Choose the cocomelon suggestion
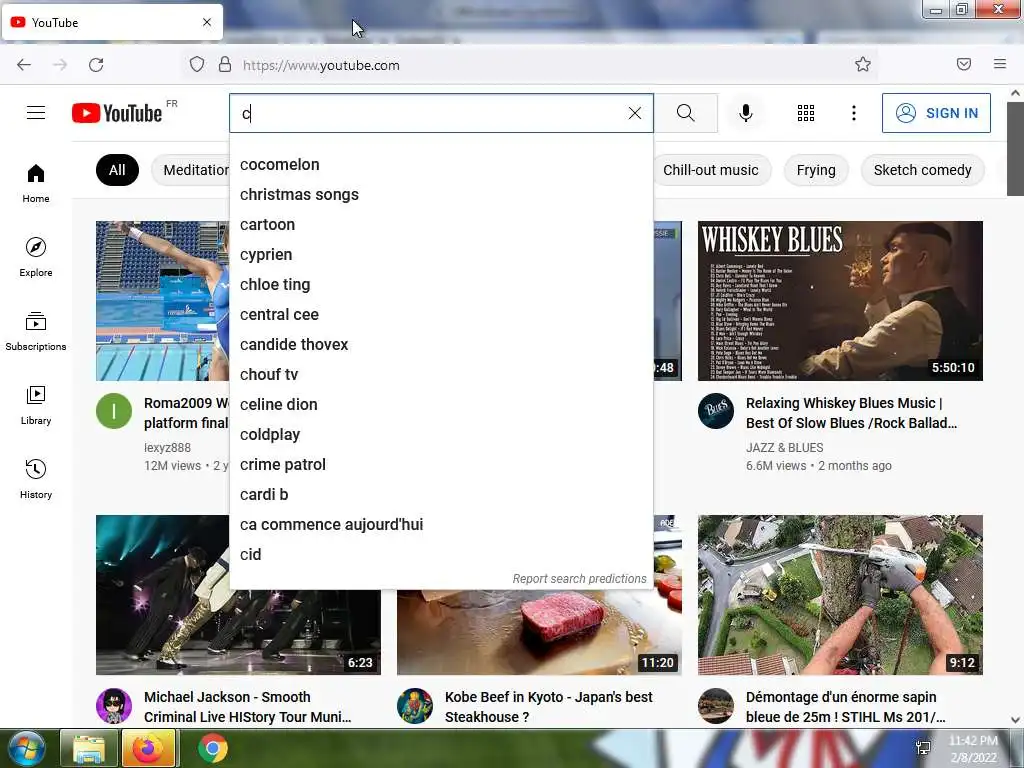Viewport: 1024px width, 768px height. point(441,165)
